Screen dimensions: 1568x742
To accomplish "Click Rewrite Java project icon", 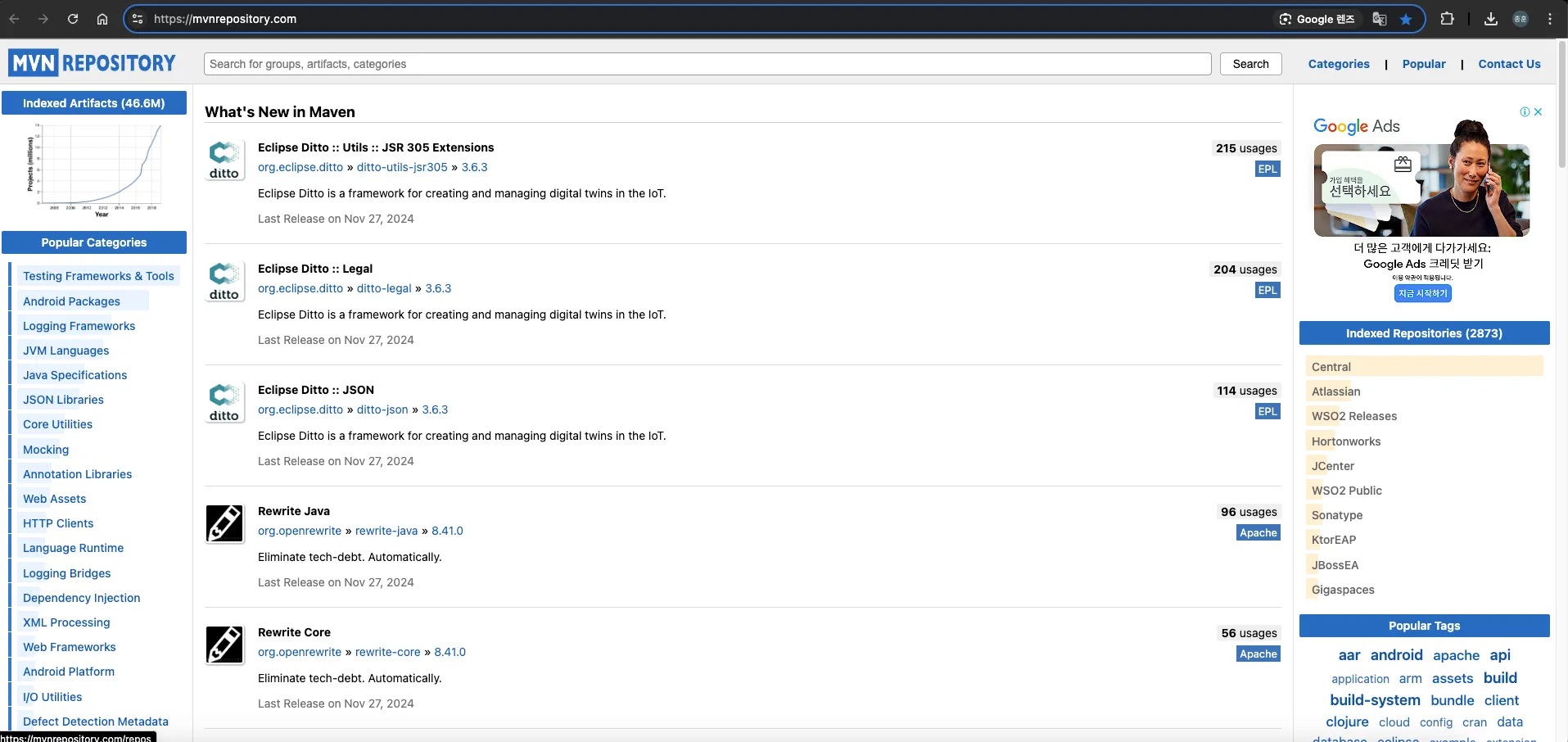I will point(224,524).
